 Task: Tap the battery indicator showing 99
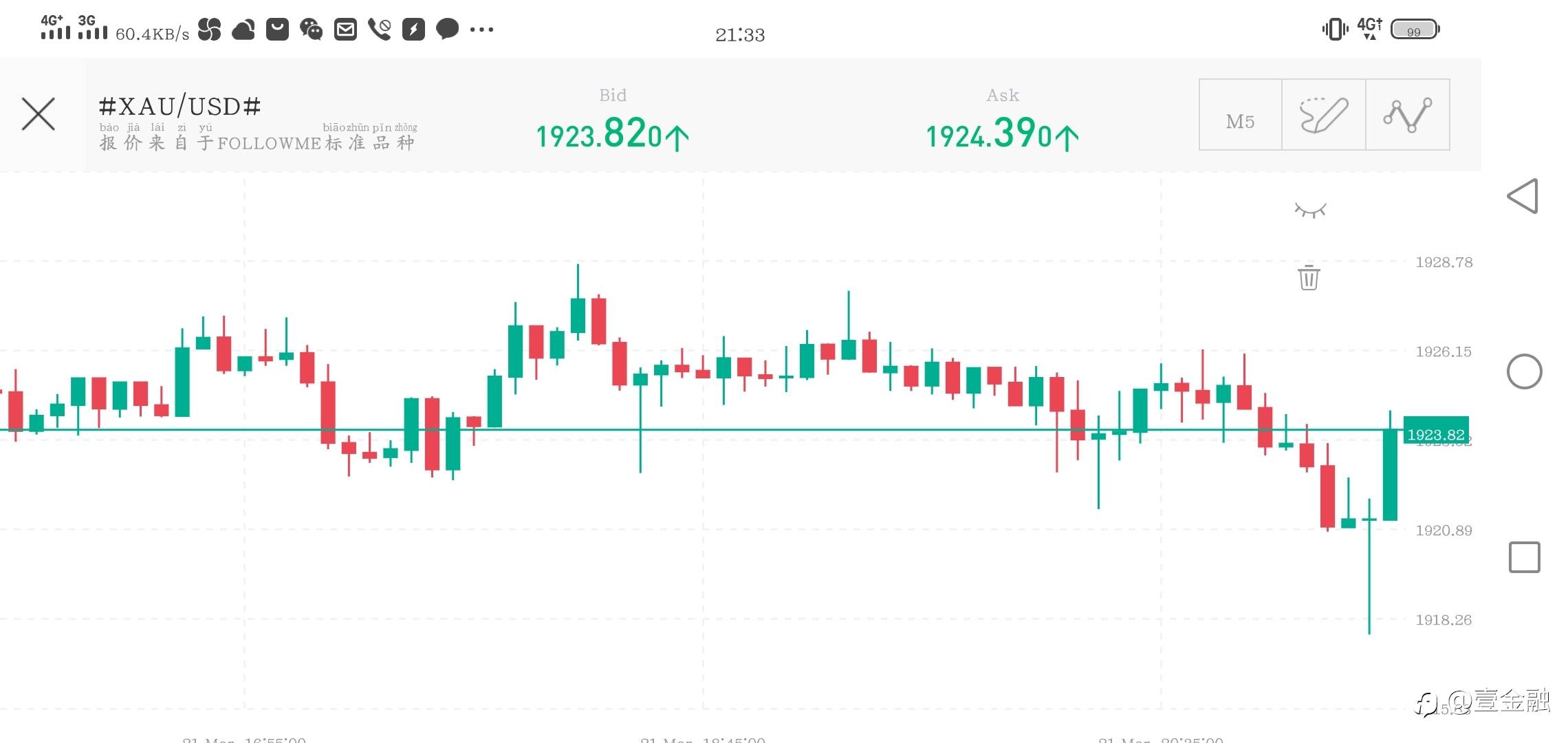pos(1414,30)
